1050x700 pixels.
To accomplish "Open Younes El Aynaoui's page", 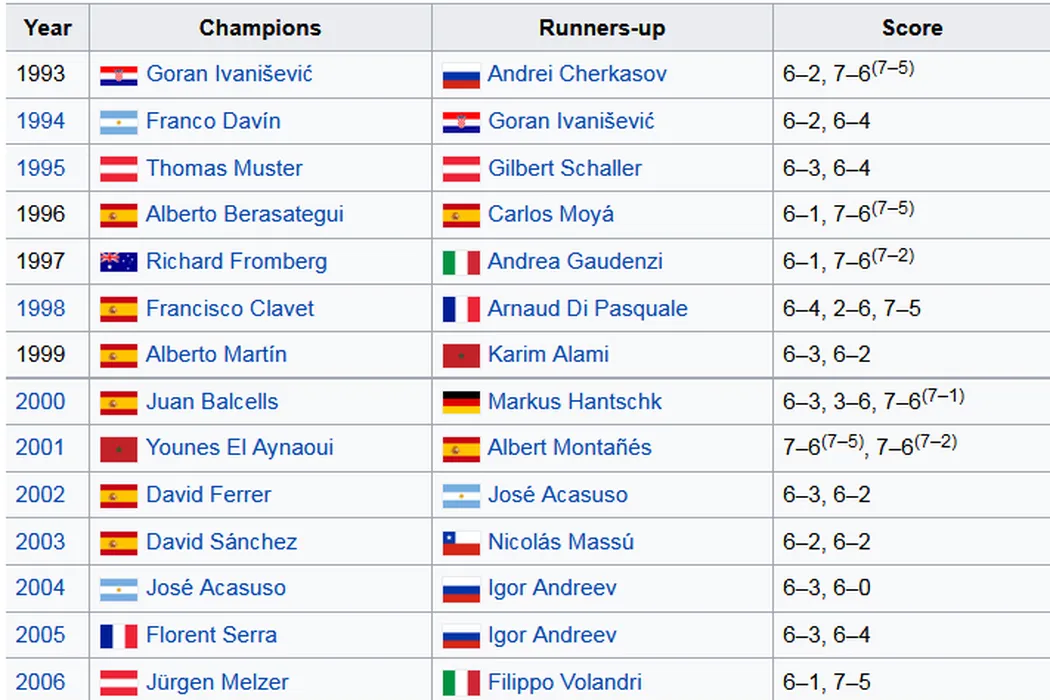I will point(239,447).
